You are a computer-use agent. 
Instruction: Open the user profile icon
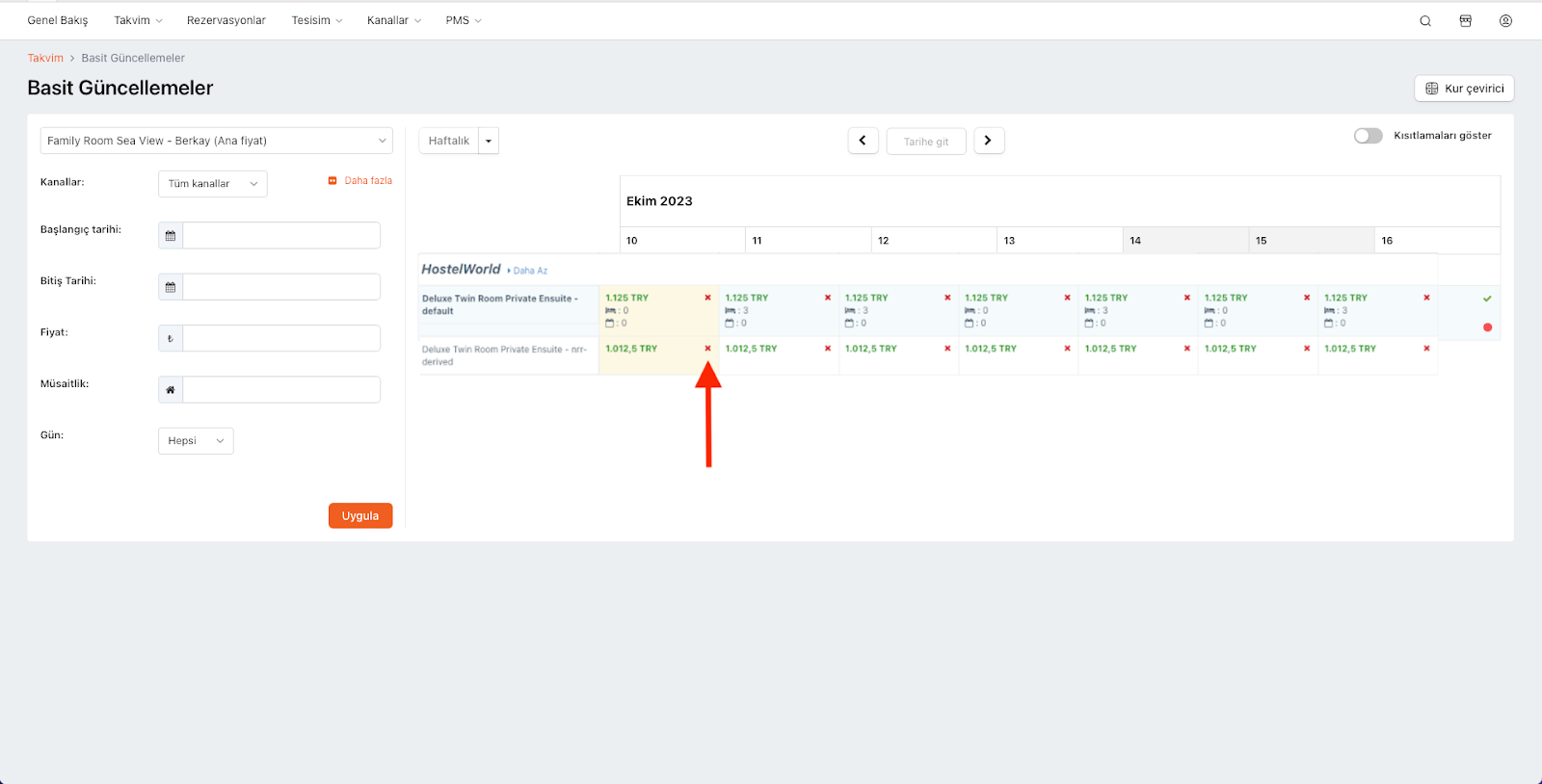click(x=1505, y=21)
